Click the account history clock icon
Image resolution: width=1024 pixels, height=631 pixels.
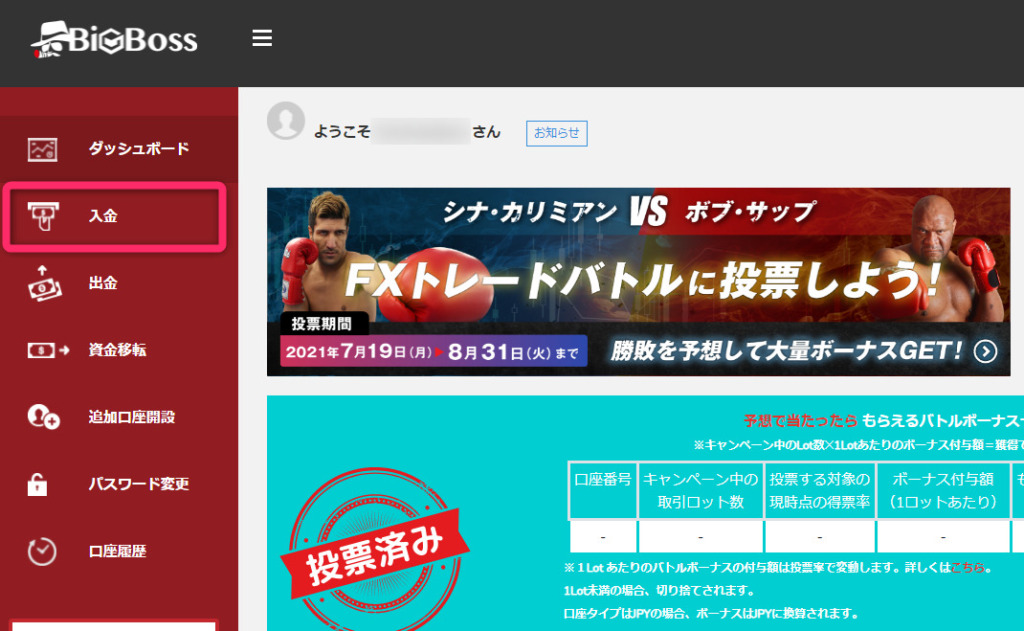coord(42,551)
